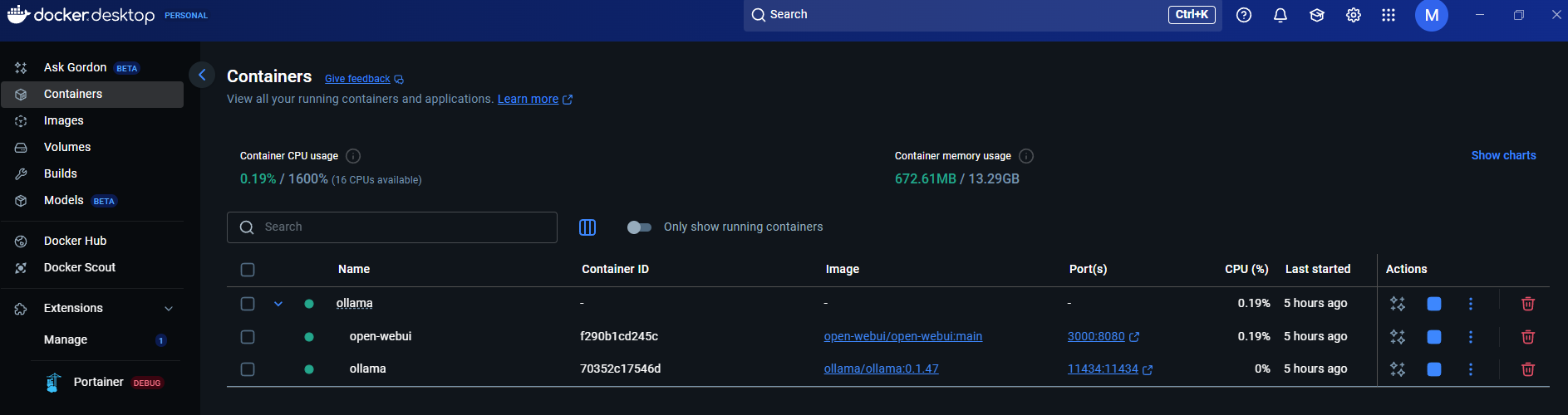This screenshot has height=415, width=1568.
Task: Stop the open-webui container
Action: tap(1434, 337)
